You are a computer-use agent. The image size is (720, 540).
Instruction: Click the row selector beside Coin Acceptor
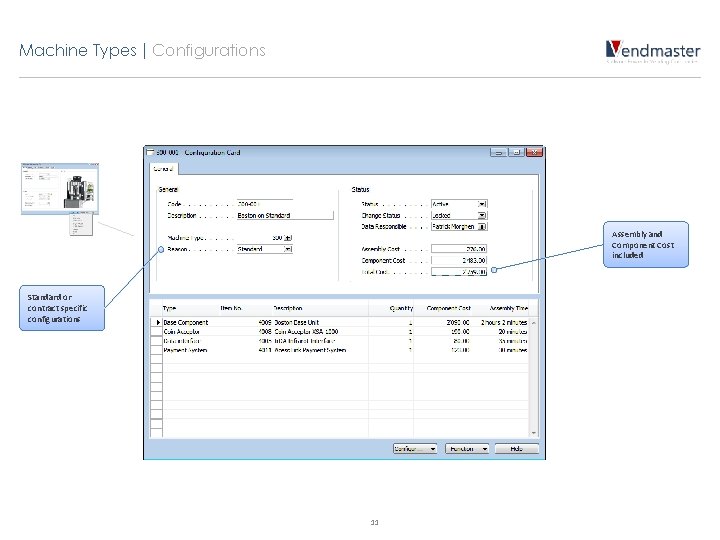coord(157,332)
